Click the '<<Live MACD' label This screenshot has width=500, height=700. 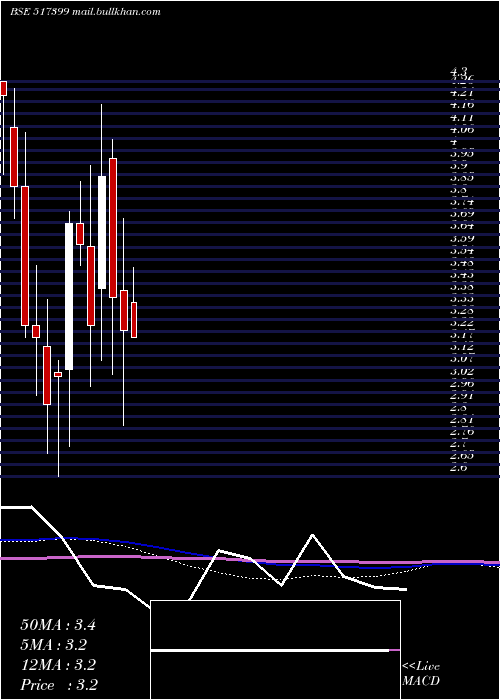pyautogui.click(x=421, y=674)
